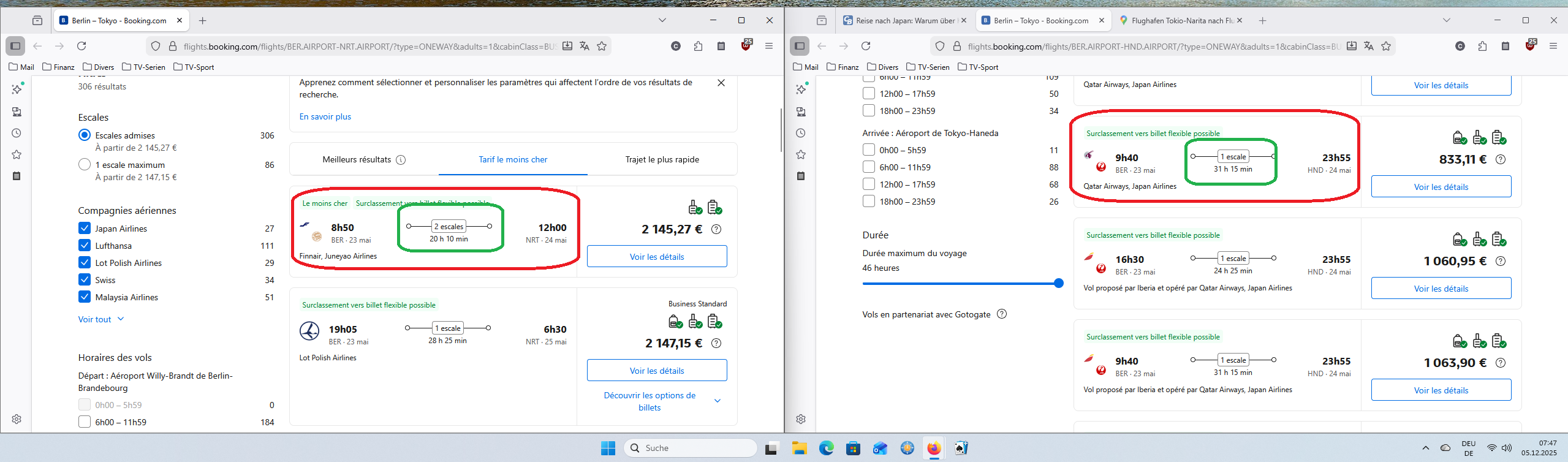The image size is (1568, 462).
Task: Adjust Durée maximum du voyage slider handle
Action: (x=1058, y=283)
